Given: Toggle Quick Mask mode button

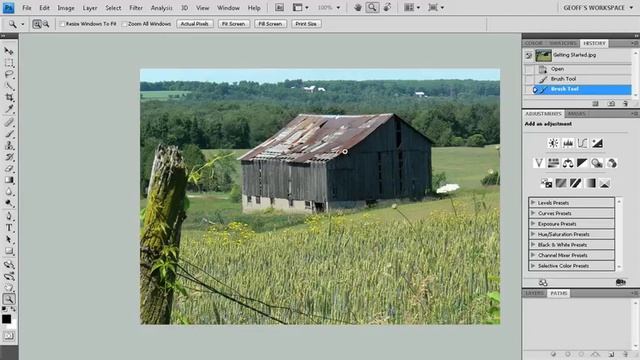Looking at the screenshot, I should click(x=9, y=336).
